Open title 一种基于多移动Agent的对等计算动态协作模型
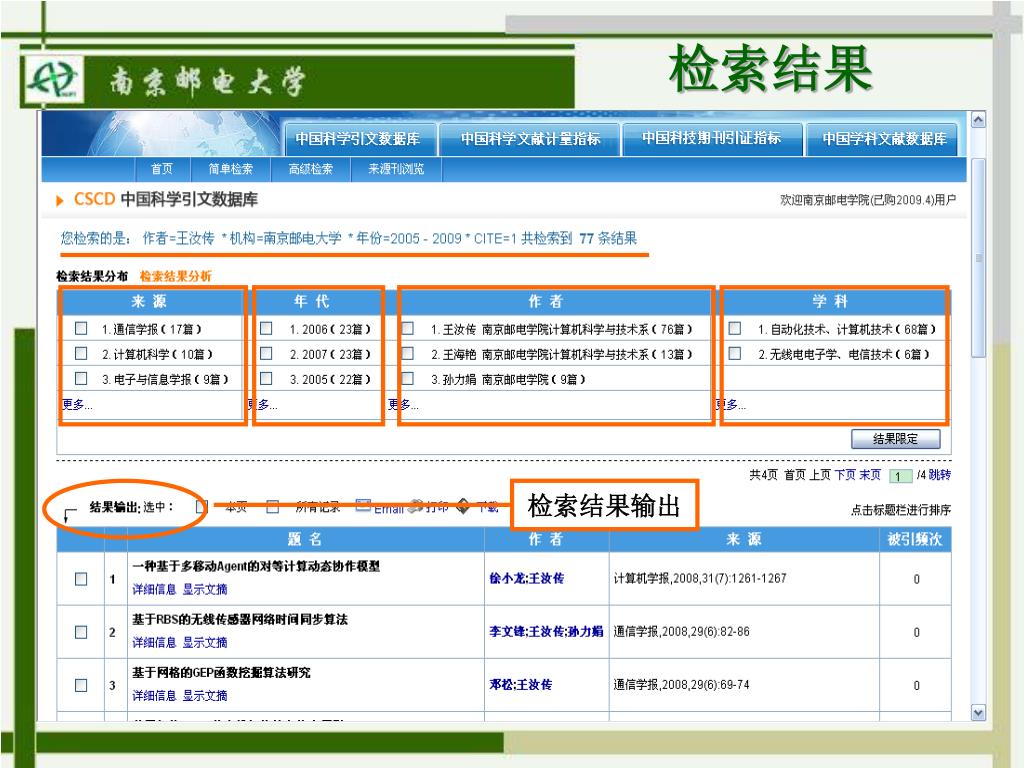This screenshot has height=768, width=1024. point(256,566)
